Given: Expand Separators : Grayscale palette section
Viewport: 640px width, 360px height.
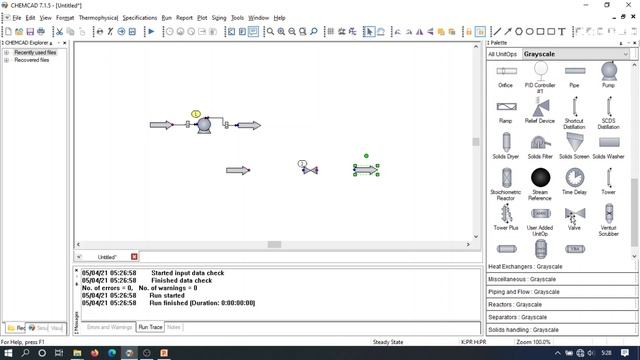Looking at the screenshot, I should (x=562, y=317).
